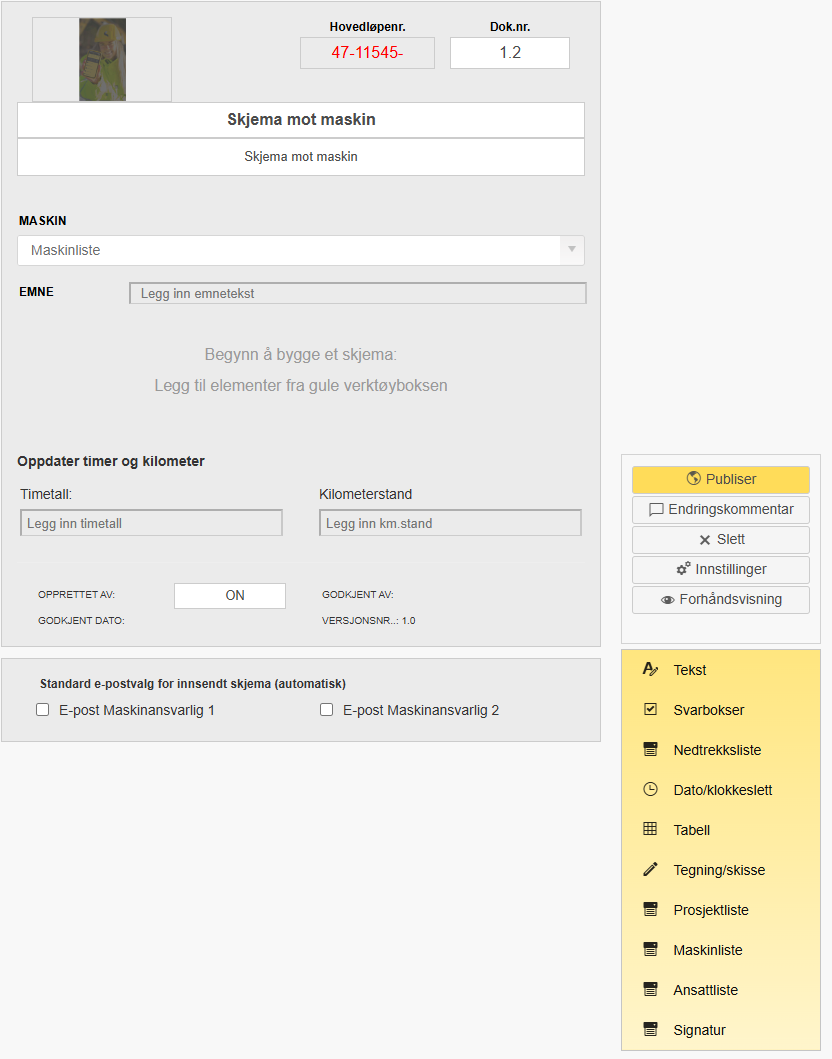Add a Nedtrekksliste element via its icon

(650, 750)
